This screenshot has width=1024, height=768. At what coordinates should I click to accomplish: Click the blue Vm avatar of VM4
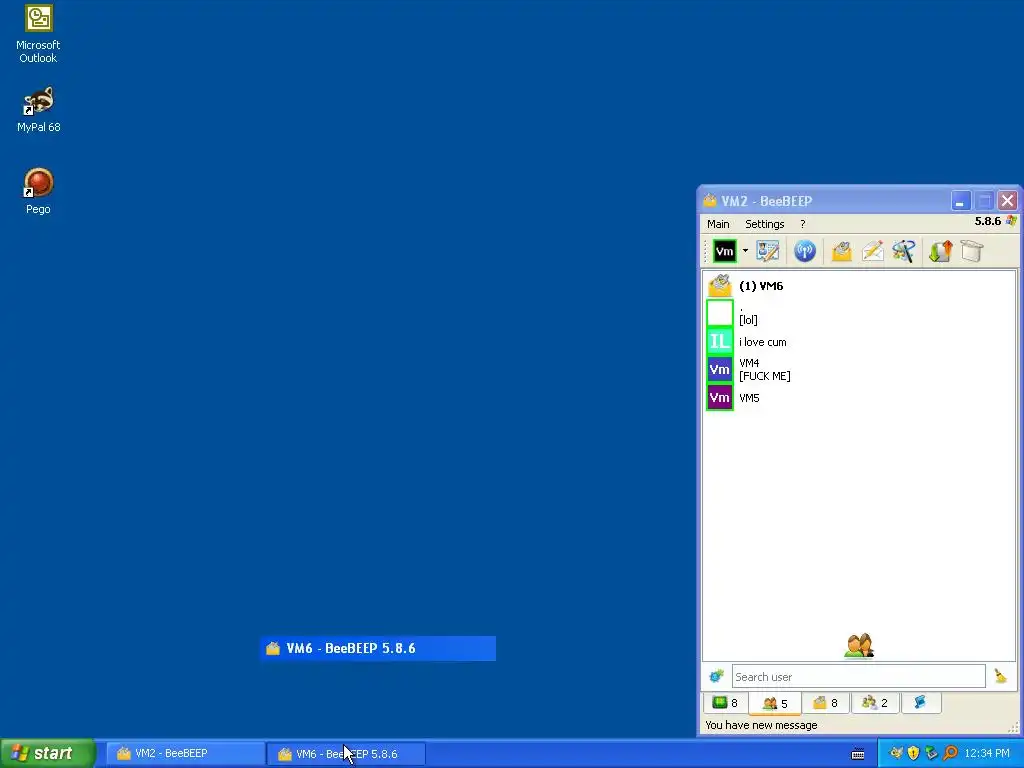point(720,370)
